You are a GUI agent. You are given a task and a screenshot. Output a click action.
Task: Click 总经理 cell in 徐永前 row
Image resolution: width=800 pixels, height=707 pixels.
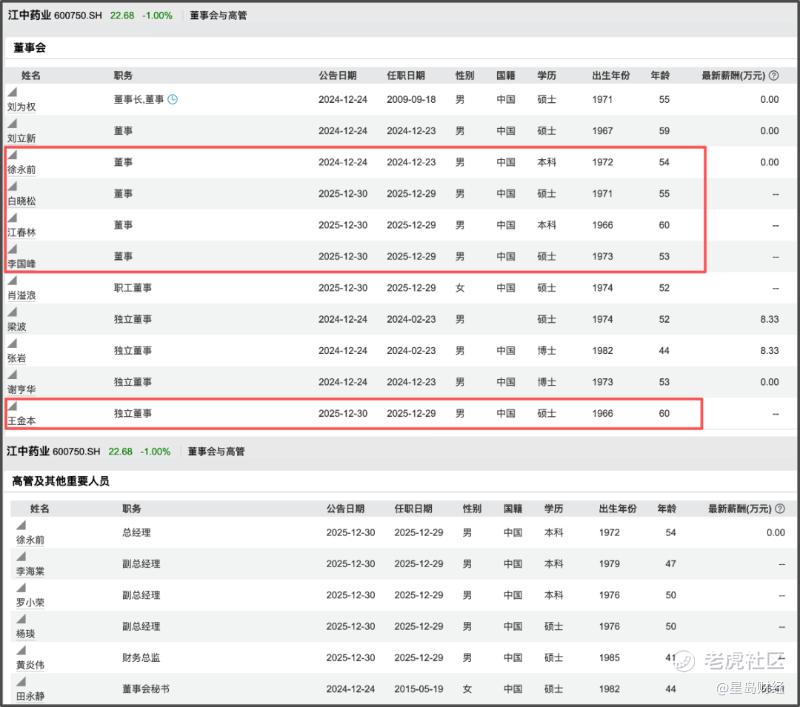point(136,533)
